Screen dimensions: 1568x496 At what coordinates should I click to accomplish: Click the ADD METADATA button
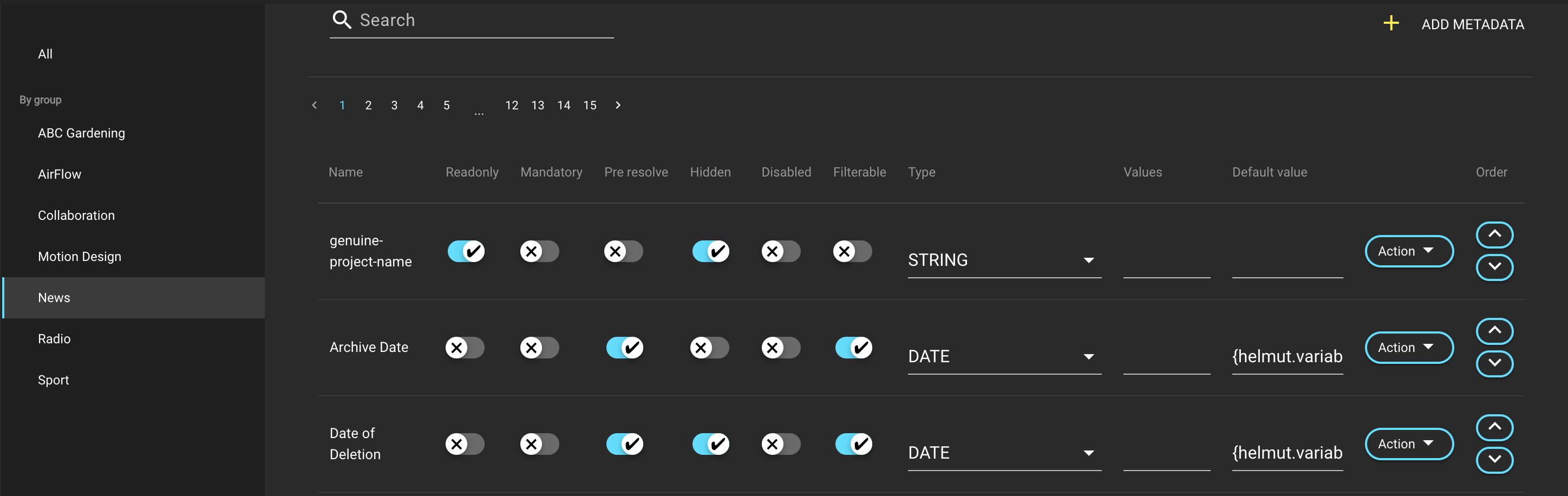pyautogui.click(x=1472, y=24)
